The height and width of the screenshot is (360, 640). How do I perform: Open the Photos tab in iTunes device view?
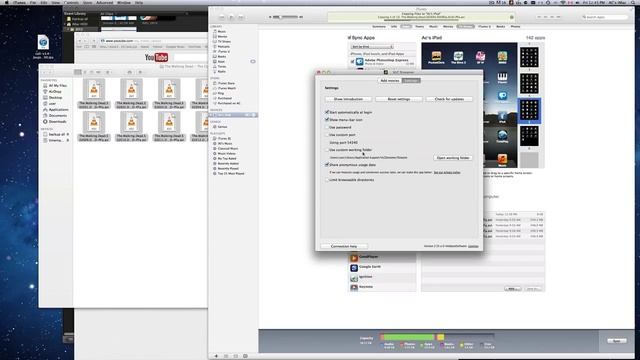[x=516, y=27]
